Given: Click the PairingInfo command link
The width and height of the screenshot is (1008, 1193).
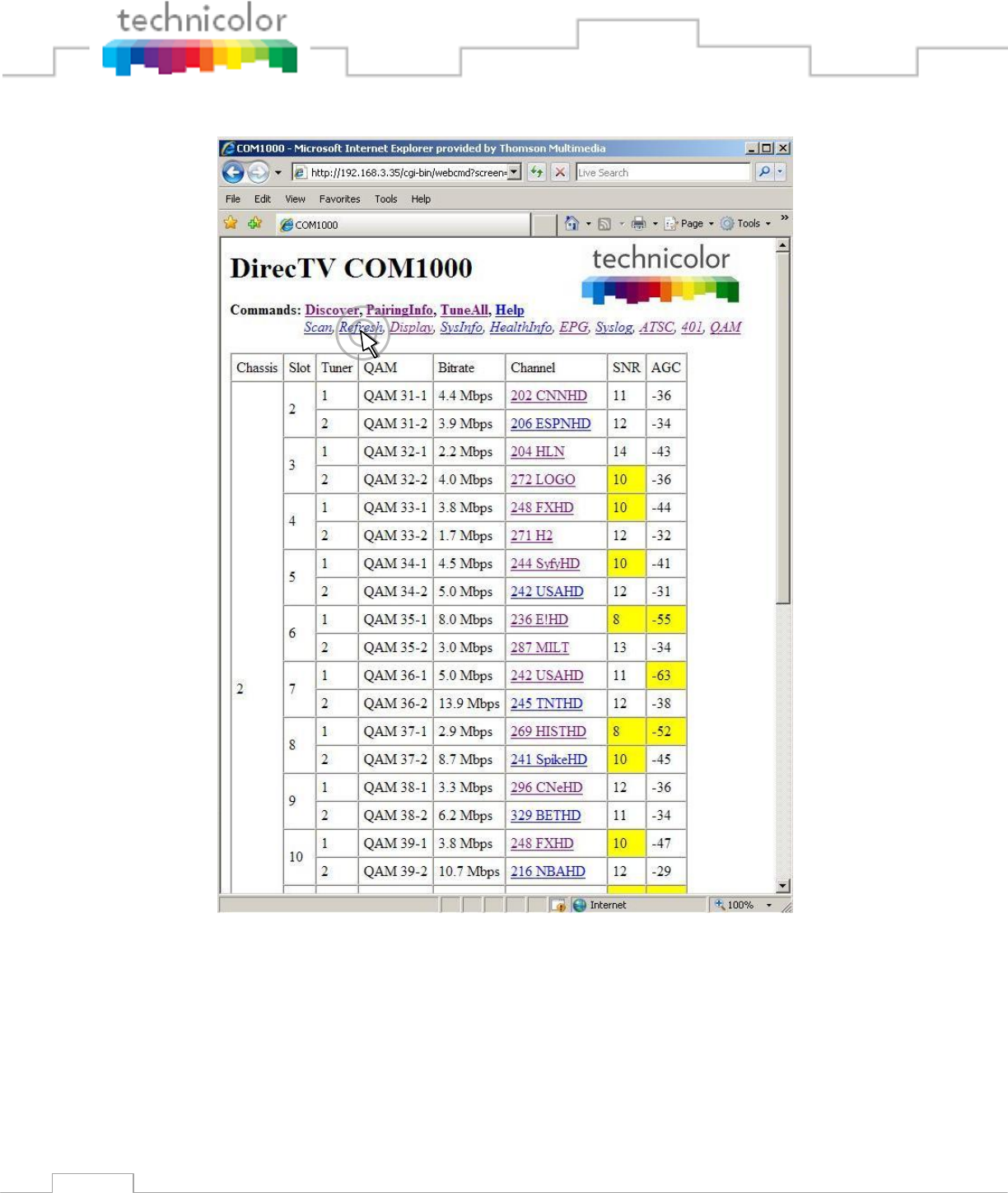Looking at the screenshot, I should click(399, 310).
